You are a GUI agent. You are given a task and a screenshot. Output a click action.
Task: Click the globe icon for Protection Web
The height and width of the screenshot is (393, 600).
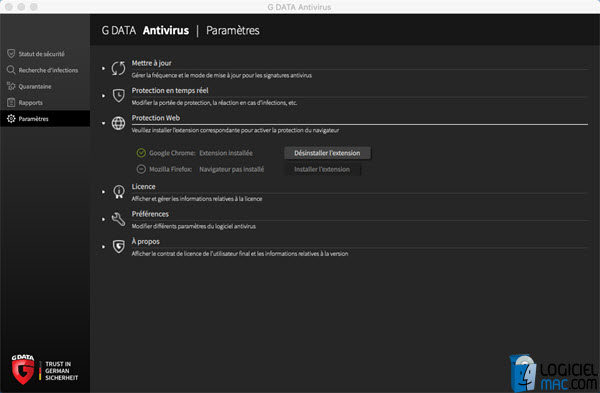pyautogui.click(x=118, y=123)
